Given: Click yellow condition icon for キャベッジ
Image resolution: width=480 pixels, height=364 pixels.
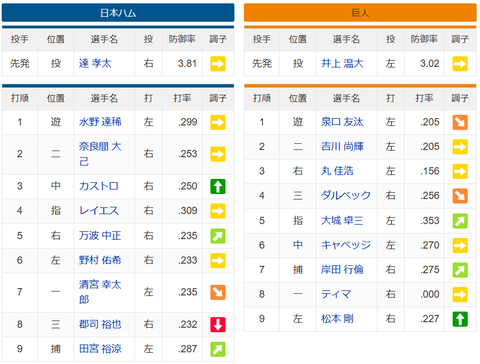Looking at the screenshot, I should 460,246.
